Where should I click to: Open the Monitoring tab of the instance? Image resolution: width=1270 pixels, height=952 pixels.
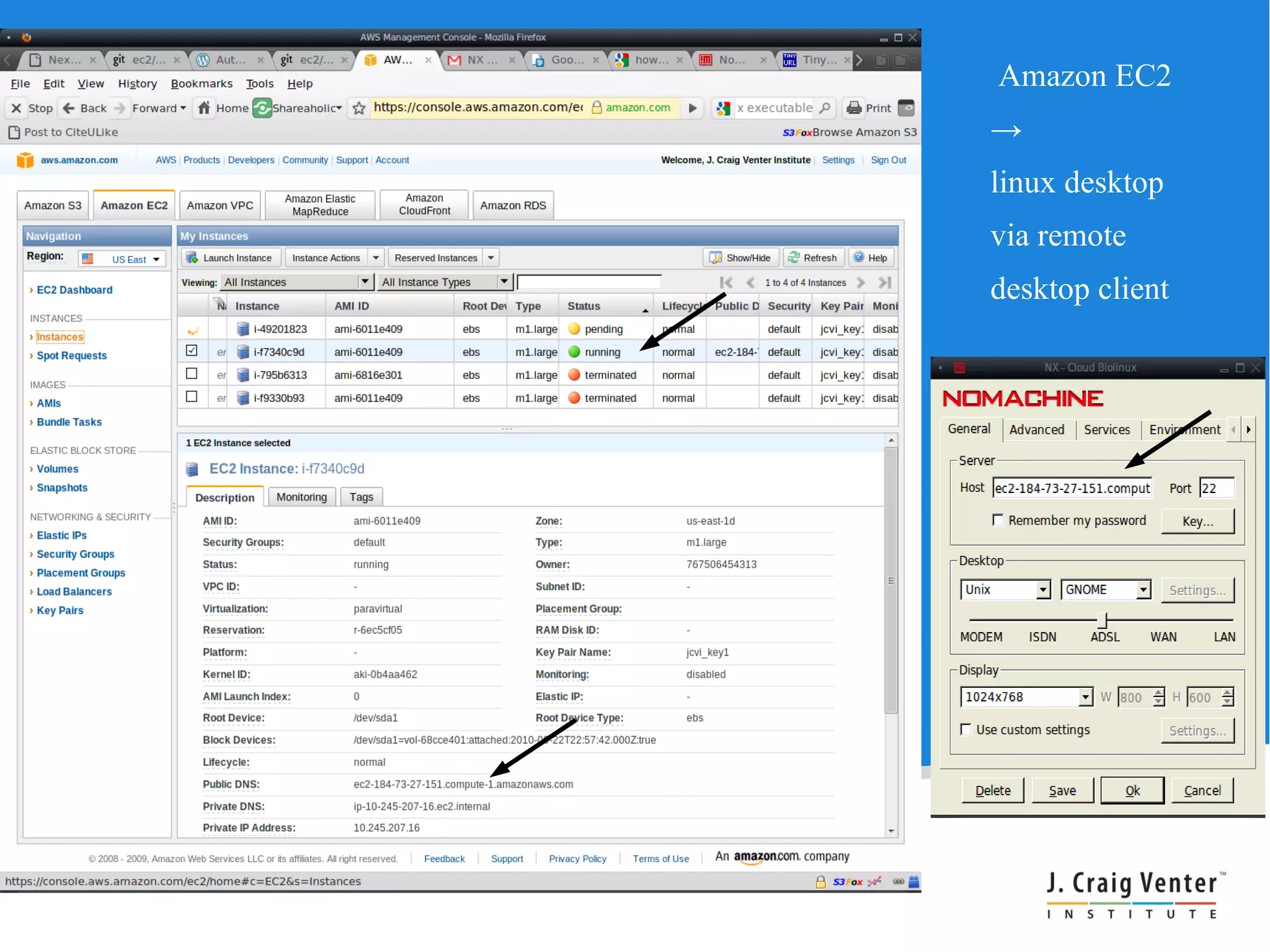301,497
